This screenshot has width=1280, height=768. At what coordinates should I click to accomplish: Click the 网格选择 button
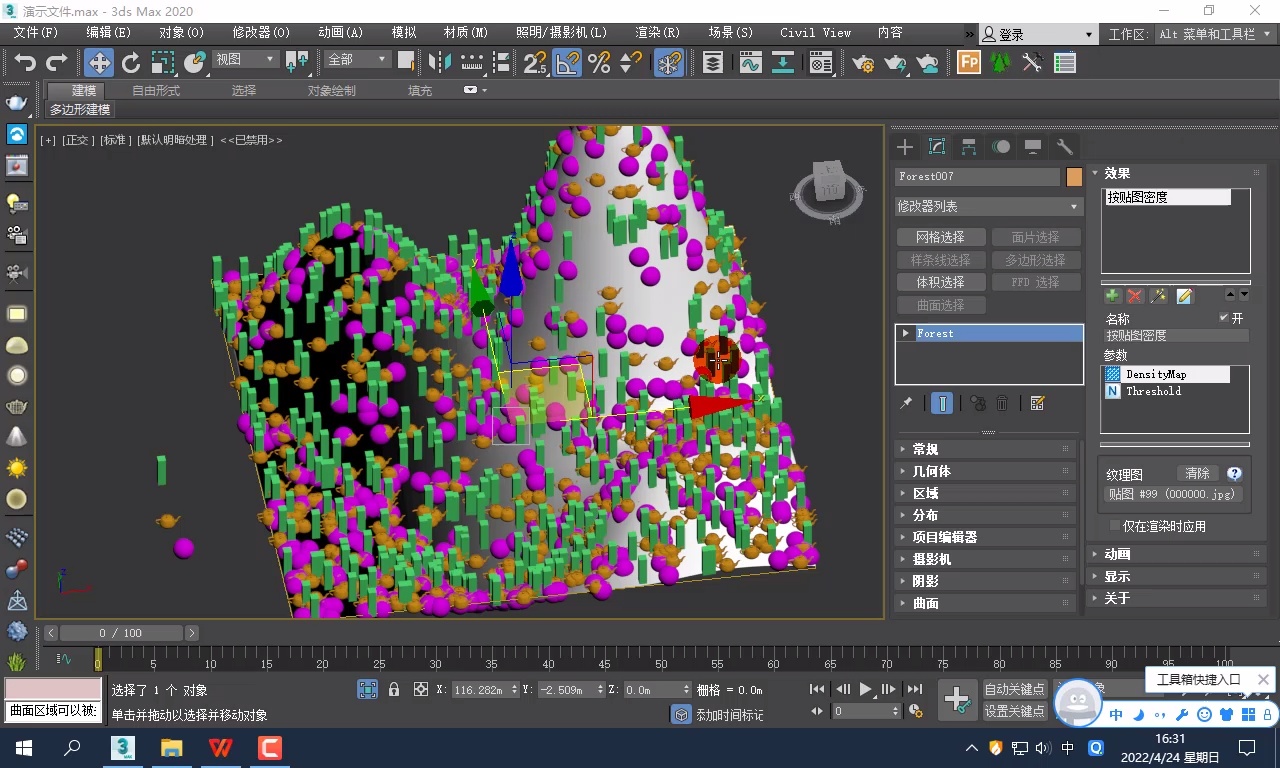pos(940,237)
